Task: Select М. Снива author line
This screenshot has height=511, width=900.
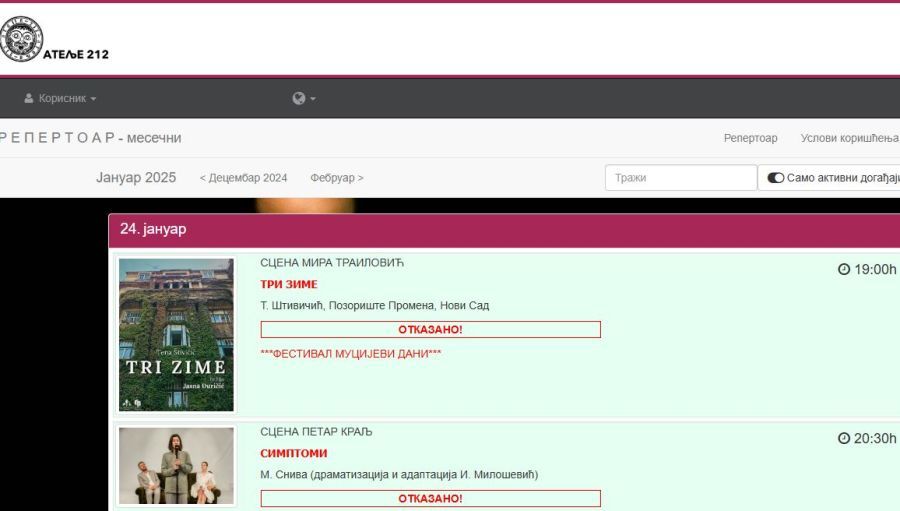Action: [399, 474]
